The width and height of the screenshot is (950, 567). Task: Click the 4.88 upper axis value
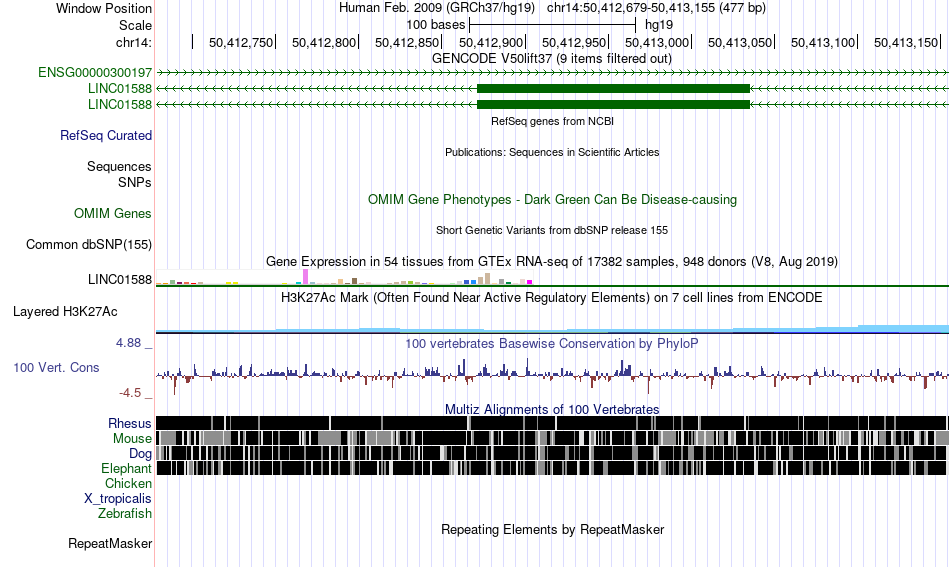pos(128,343)
